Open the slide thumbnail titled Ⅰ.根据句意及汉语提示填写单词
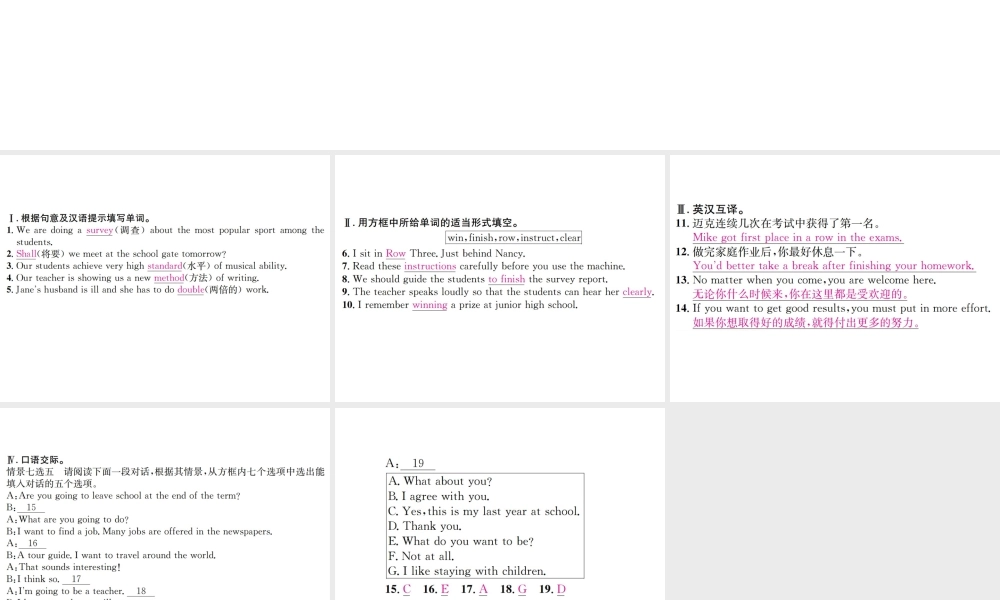Screen dimensions: 1000x600 pos(165,278)
